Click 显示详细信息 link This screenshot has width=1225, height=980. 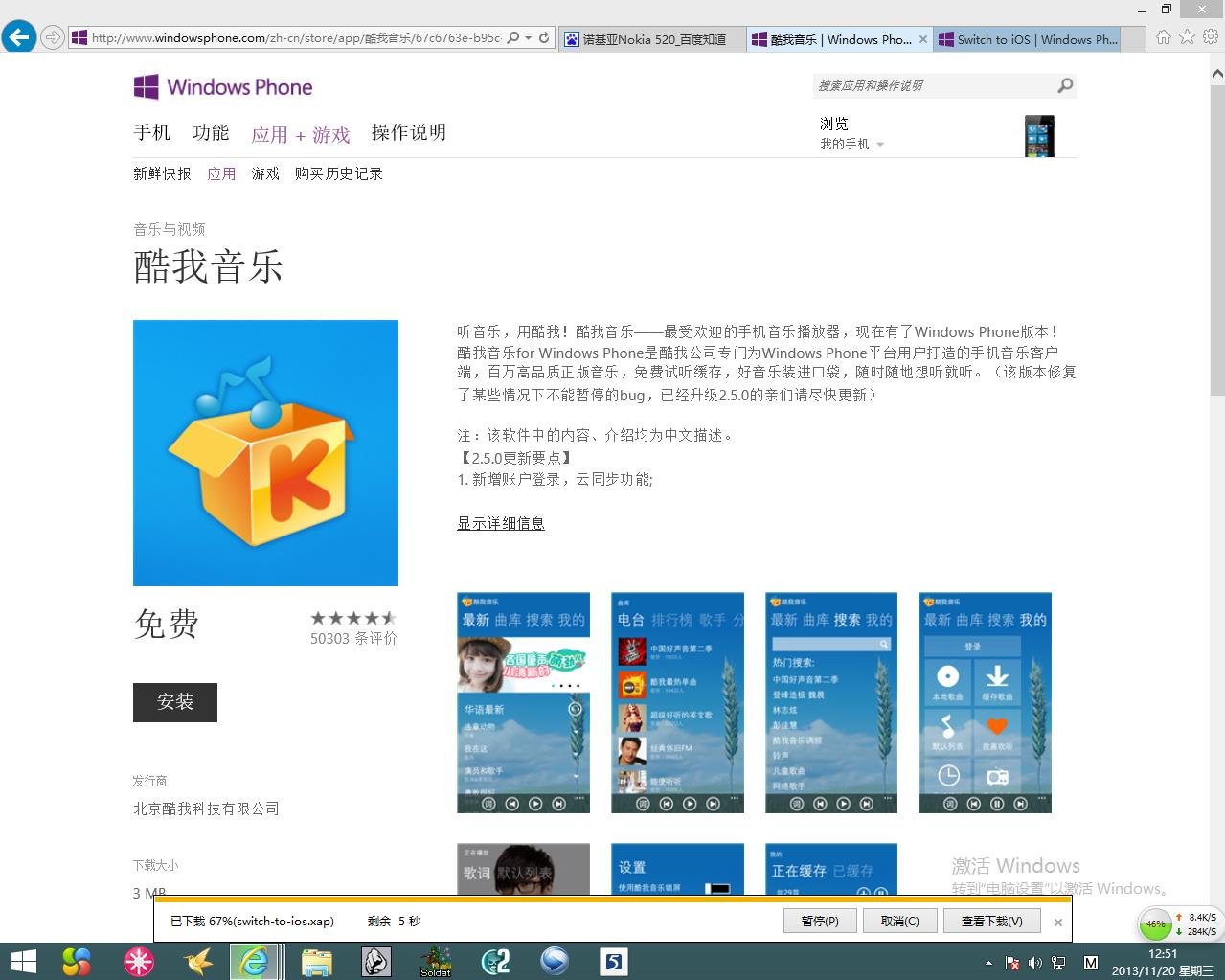(501, 523)
